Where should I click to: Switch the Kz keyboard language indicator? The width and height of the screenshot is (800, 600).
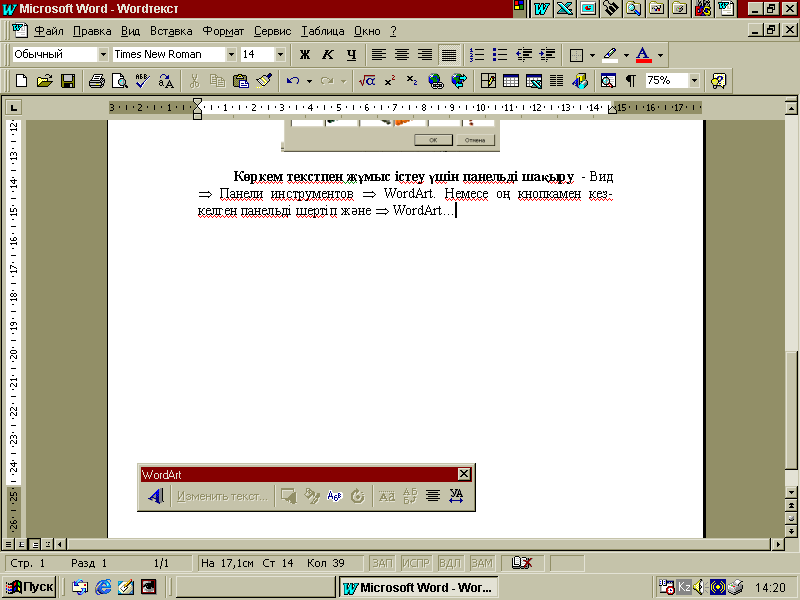684,587
